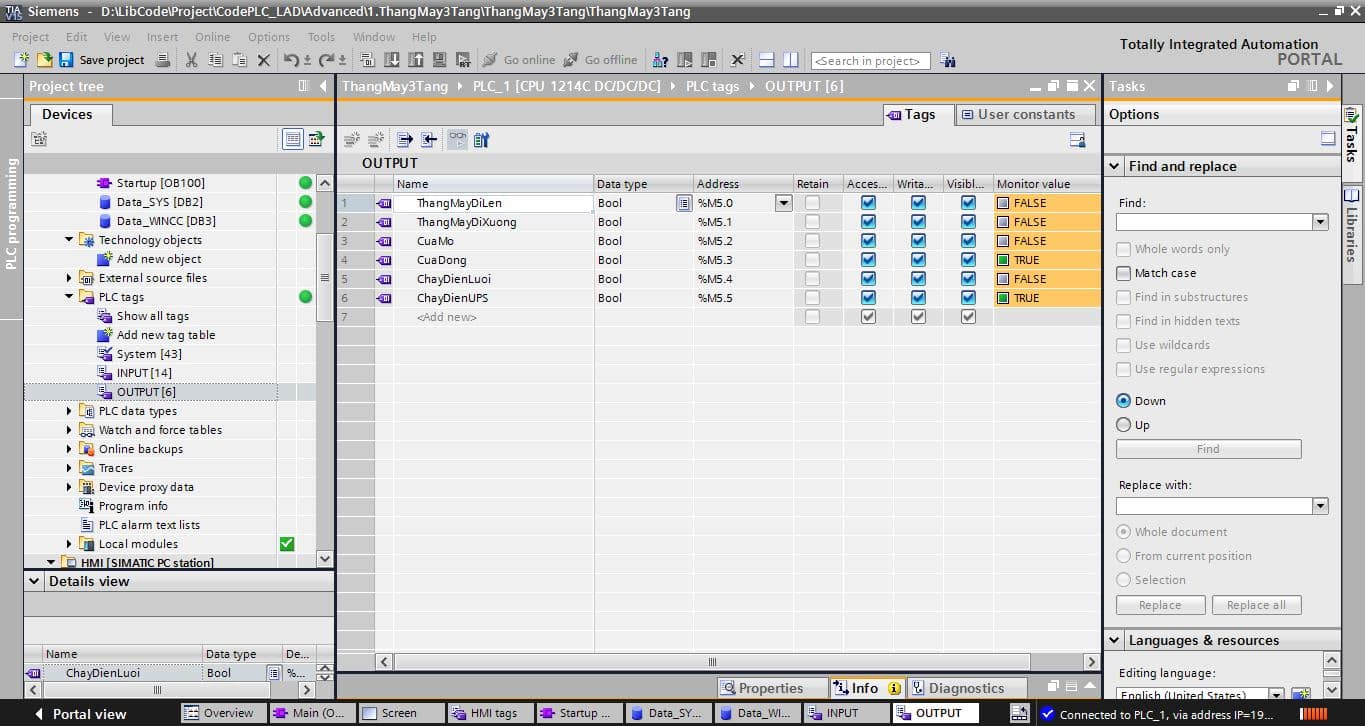
Task: Click the TRUE monitor value of ChayDienUPS
Action: 1048,298
